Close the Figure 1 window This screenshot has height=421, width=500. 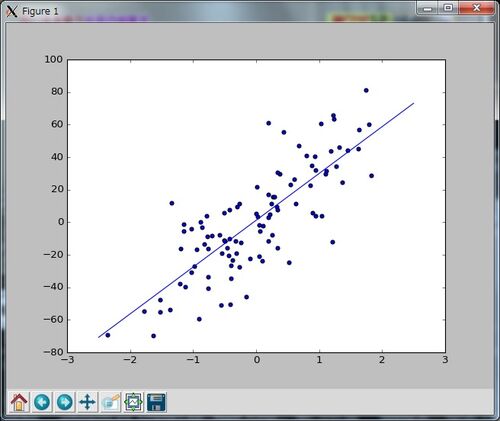[477, 8]
